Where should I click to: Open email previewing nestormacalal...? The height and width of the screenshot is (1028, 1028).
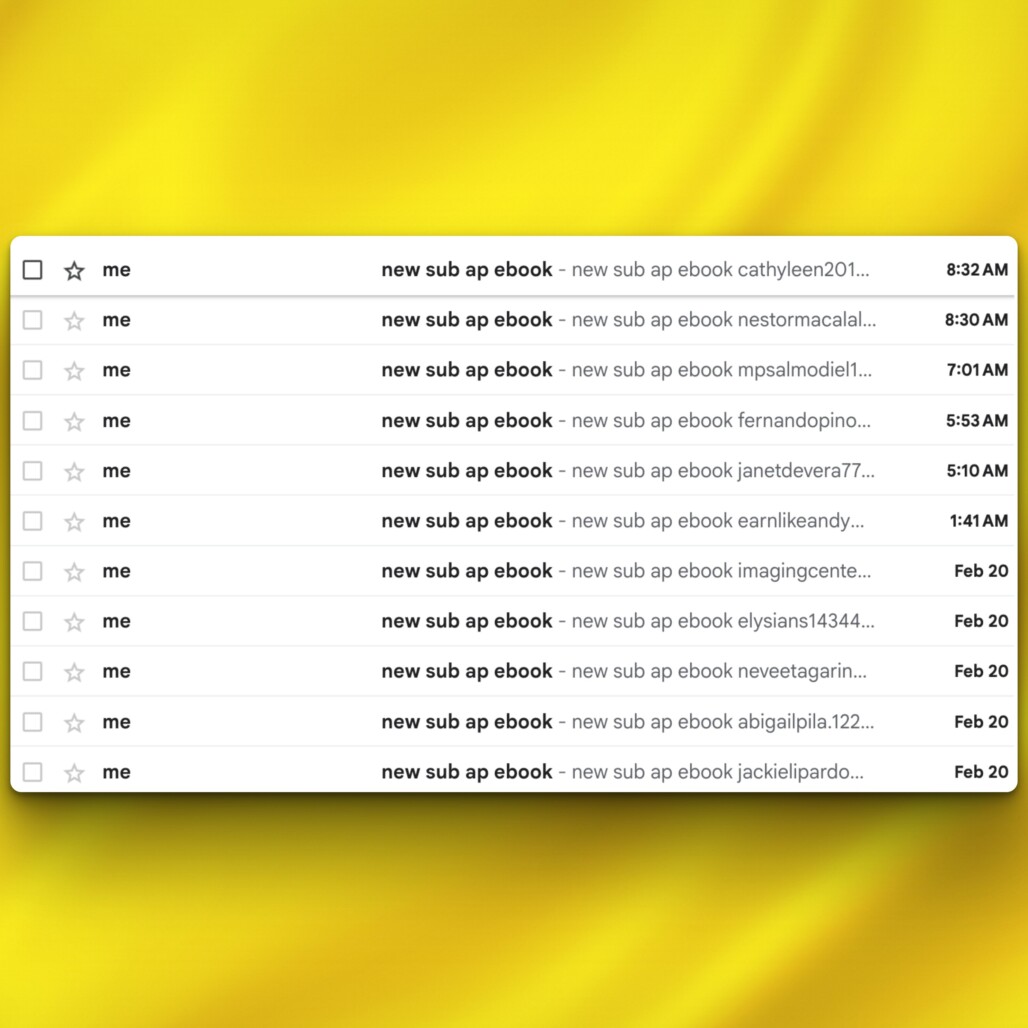pyautogui.click(x=514, y=320)
